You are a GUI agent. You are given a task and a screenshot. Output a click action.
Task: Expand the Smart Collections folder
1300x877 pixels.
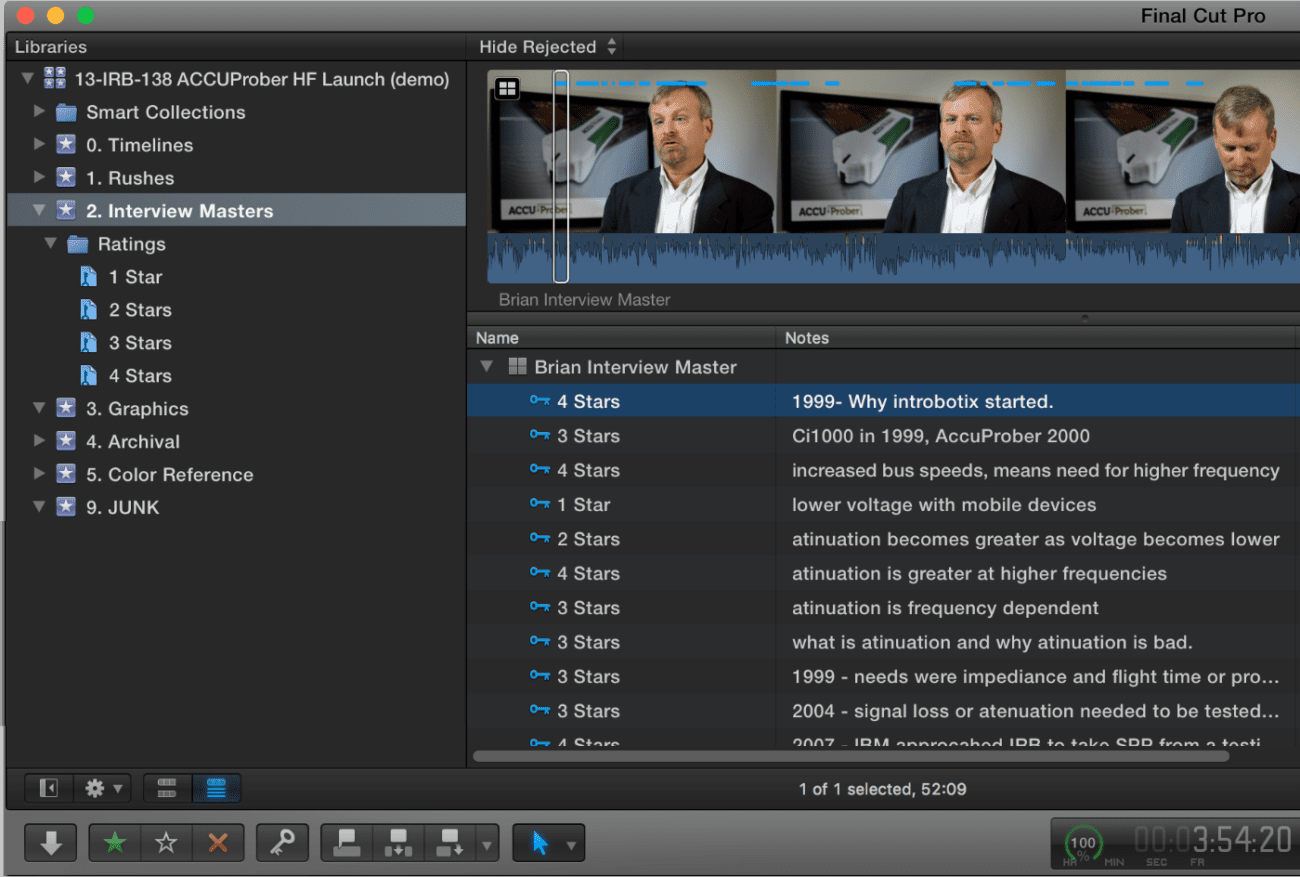(39, 112)
